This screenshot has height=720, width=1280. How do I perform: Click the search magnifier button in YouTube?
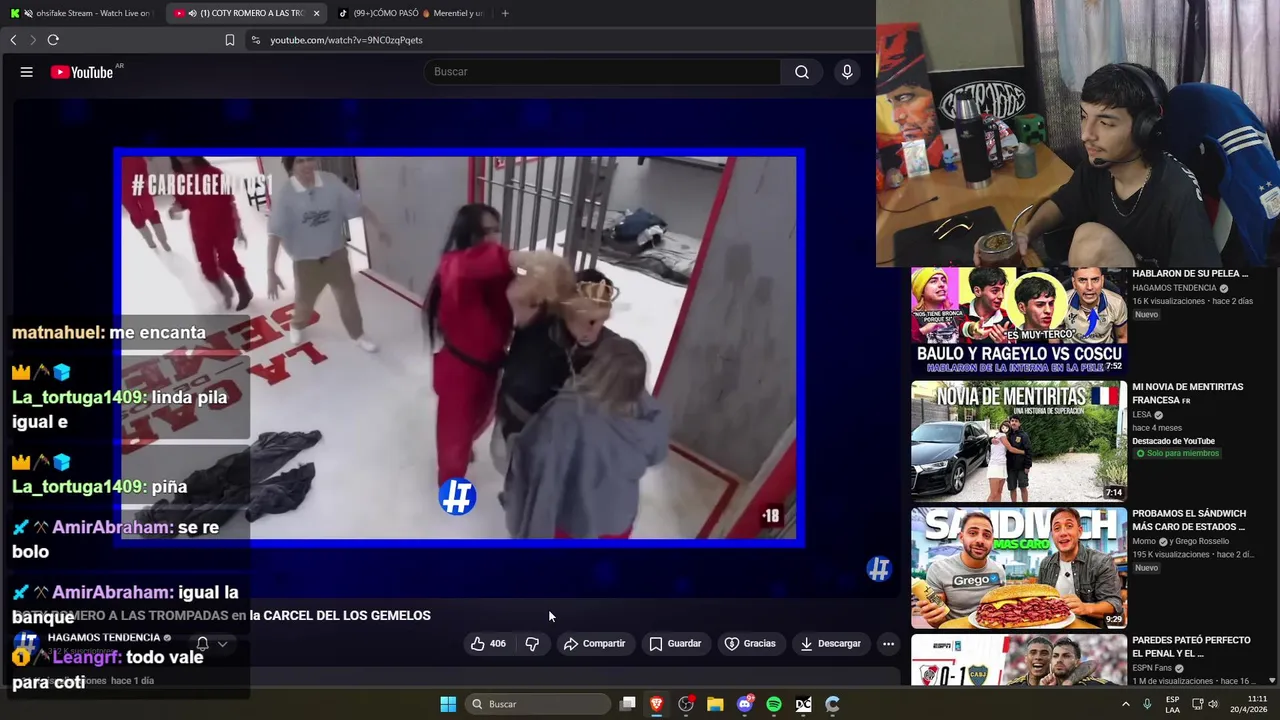coord(802,72)
